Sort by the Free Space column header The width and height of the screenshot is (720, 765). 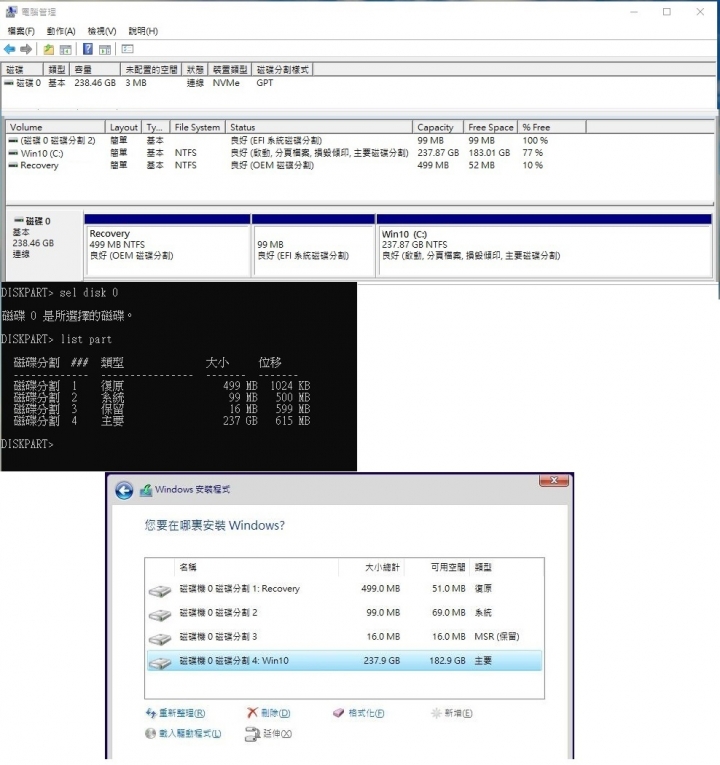click(x=490, y=127)
